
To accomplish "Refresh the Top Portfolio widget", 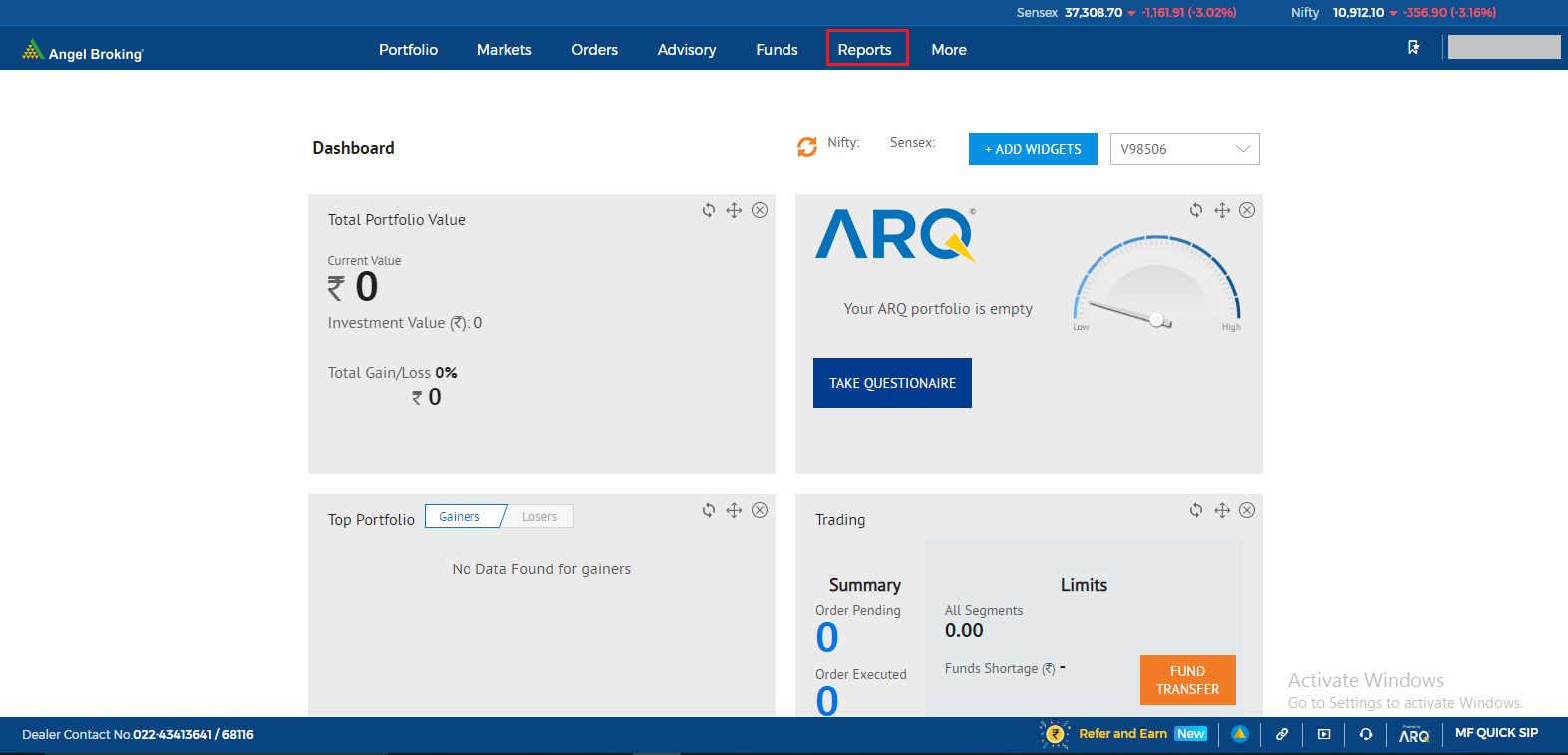I will (708, 510).
